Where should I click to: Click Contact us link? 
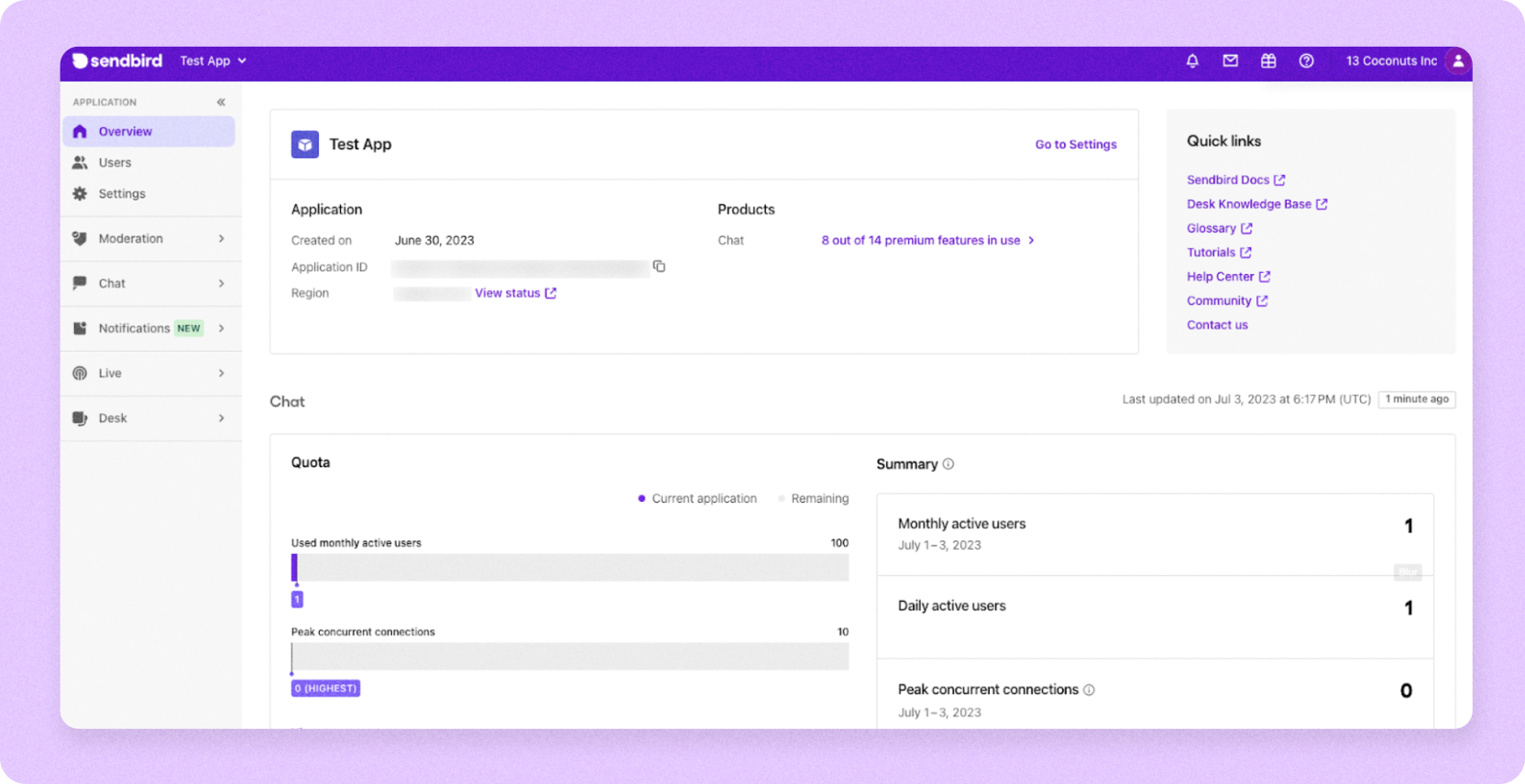tap(1217, 324)
